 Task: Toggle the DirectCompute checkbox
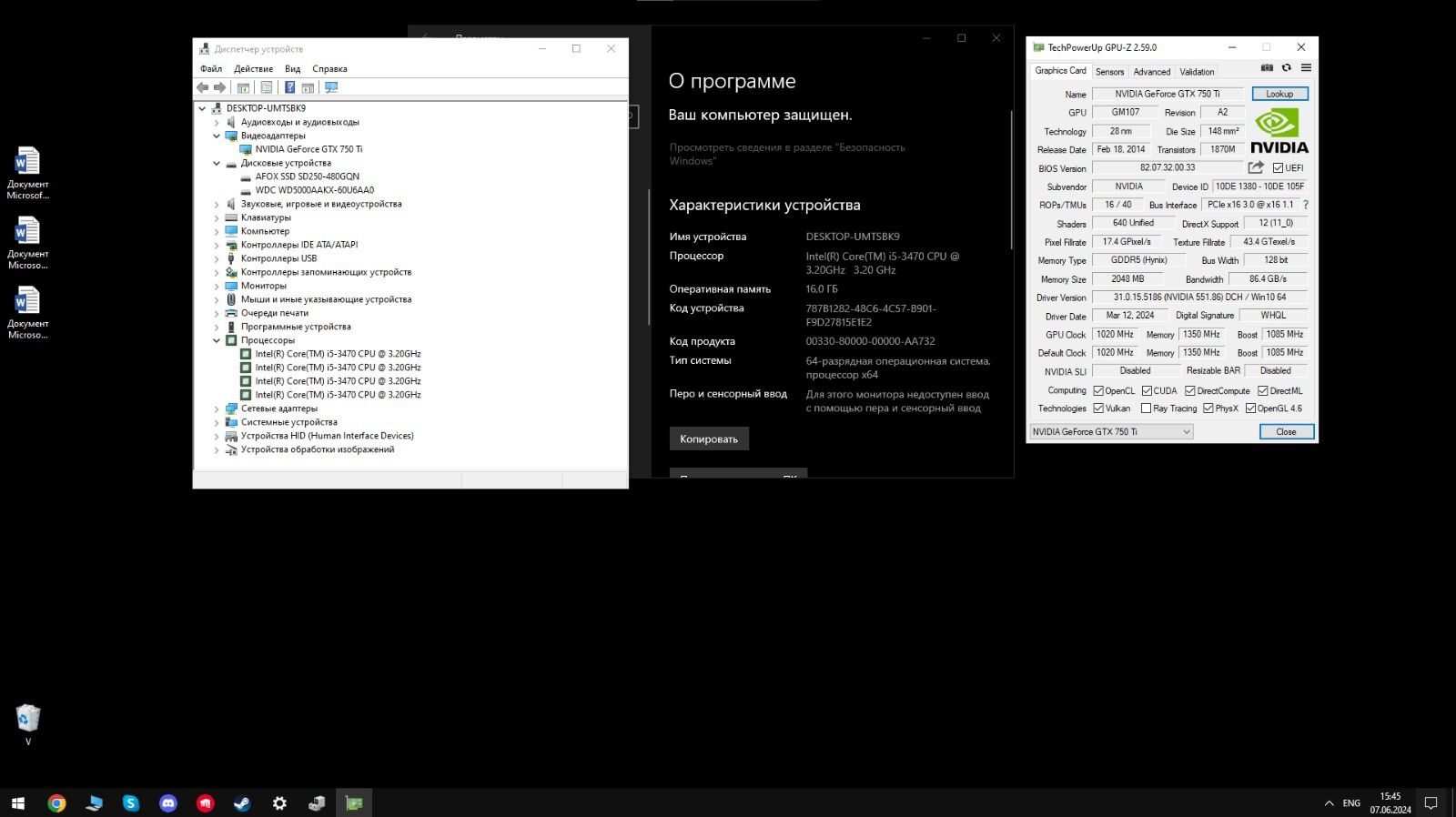coord(1189,390)
